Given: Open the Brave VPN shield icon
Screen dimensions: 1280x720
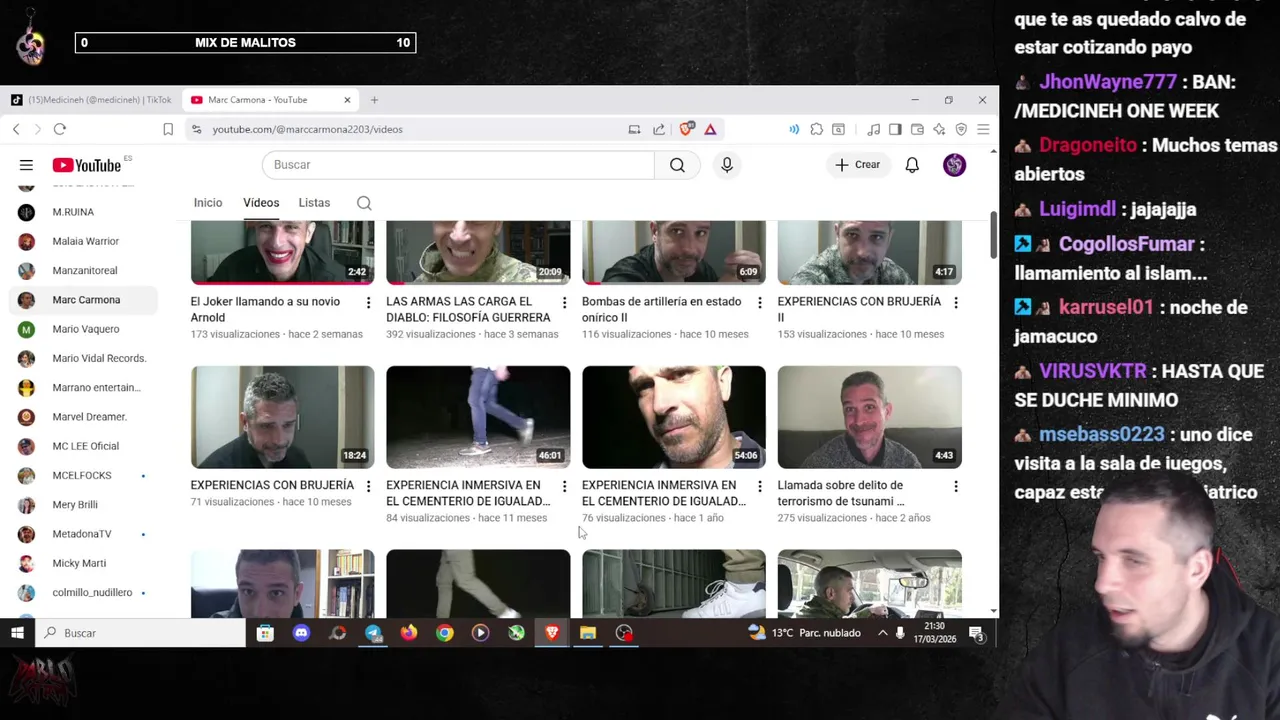Looking at the screenshot, I should pyautogui.click(x=961, y=129).
